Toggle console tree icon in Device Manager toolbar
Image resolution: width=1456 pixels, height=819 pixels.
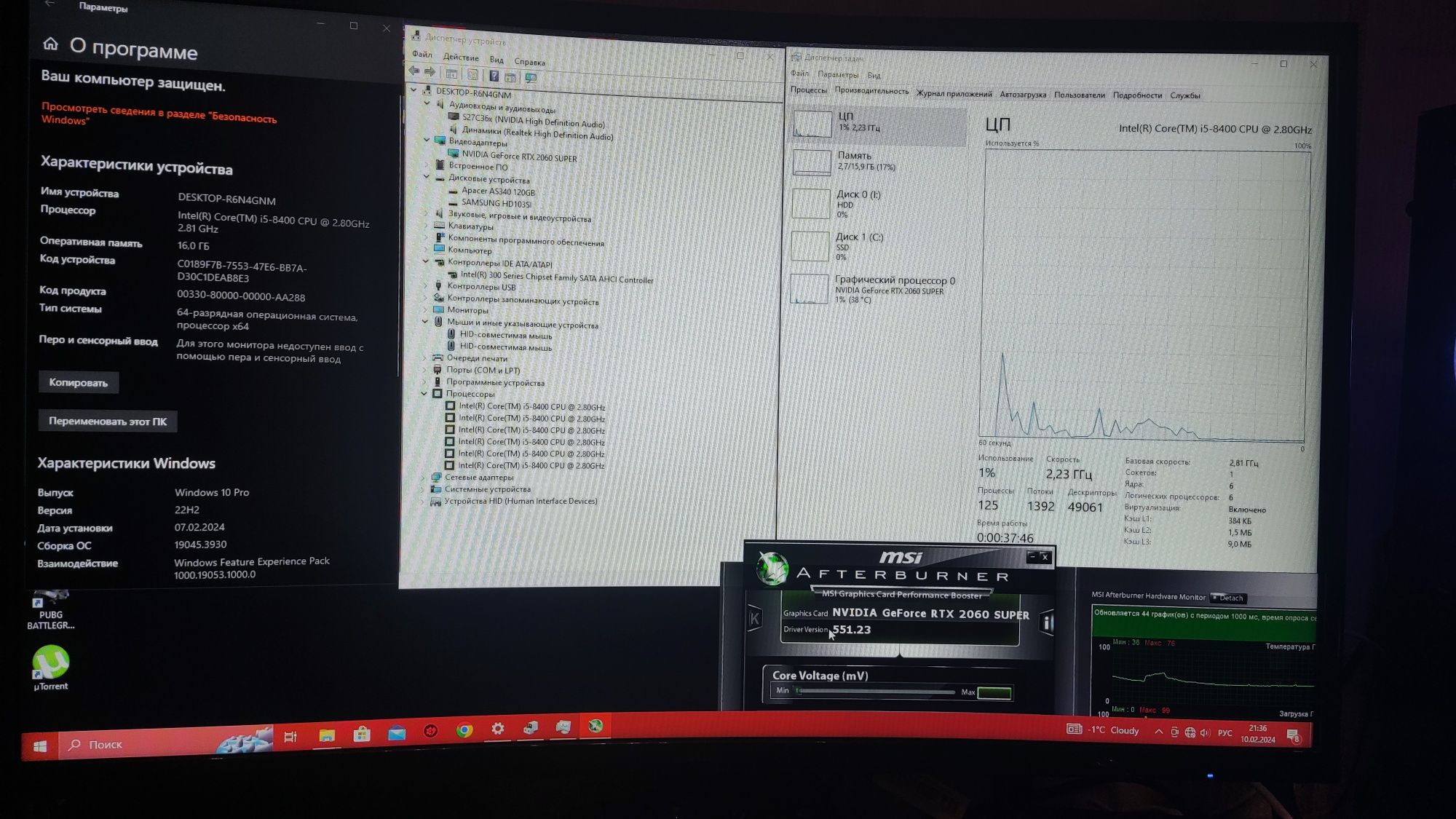pyautogui.click(x=451, y=74)
